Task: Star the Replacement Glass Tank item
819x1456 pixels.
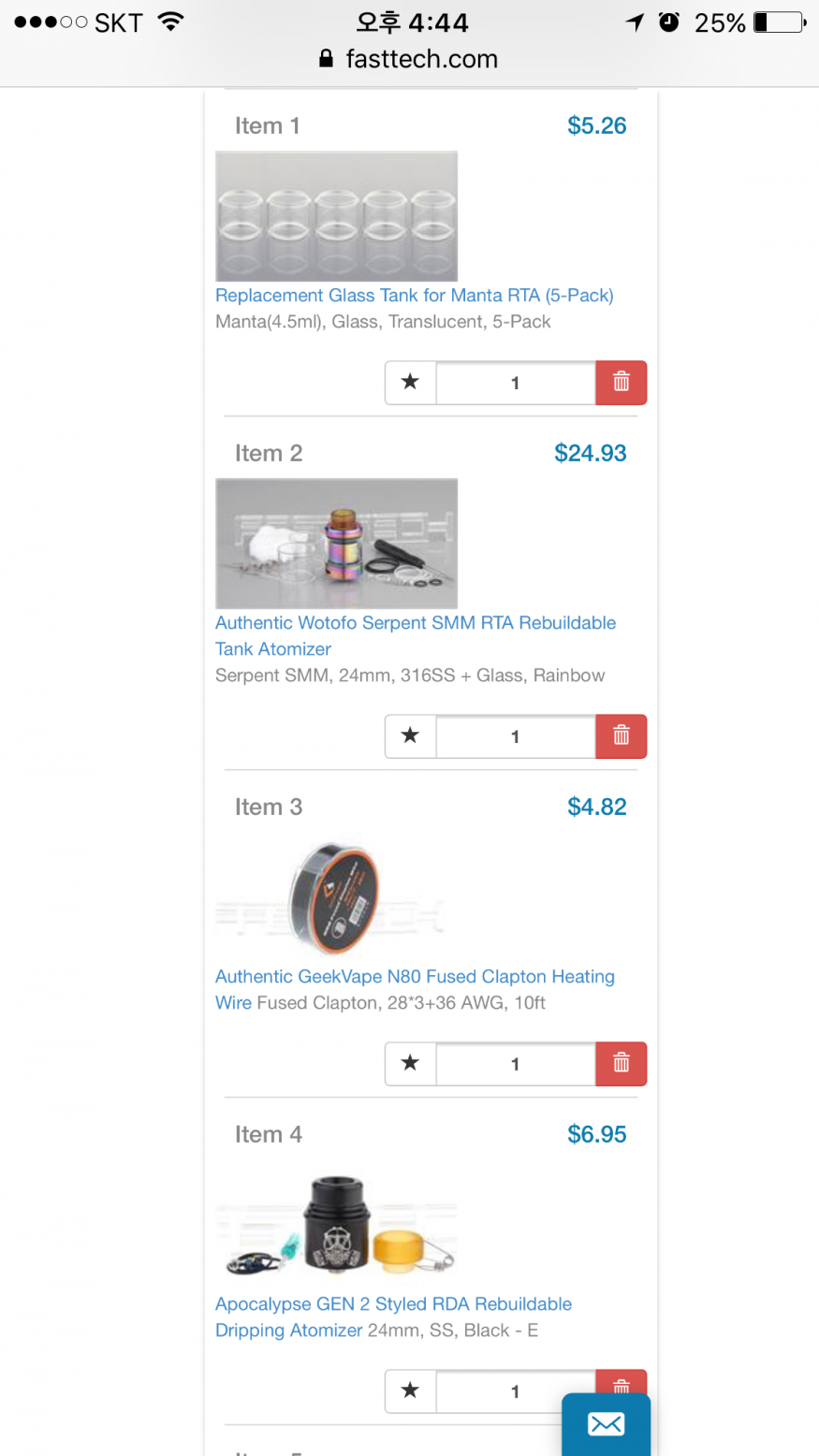Action: 410,383
